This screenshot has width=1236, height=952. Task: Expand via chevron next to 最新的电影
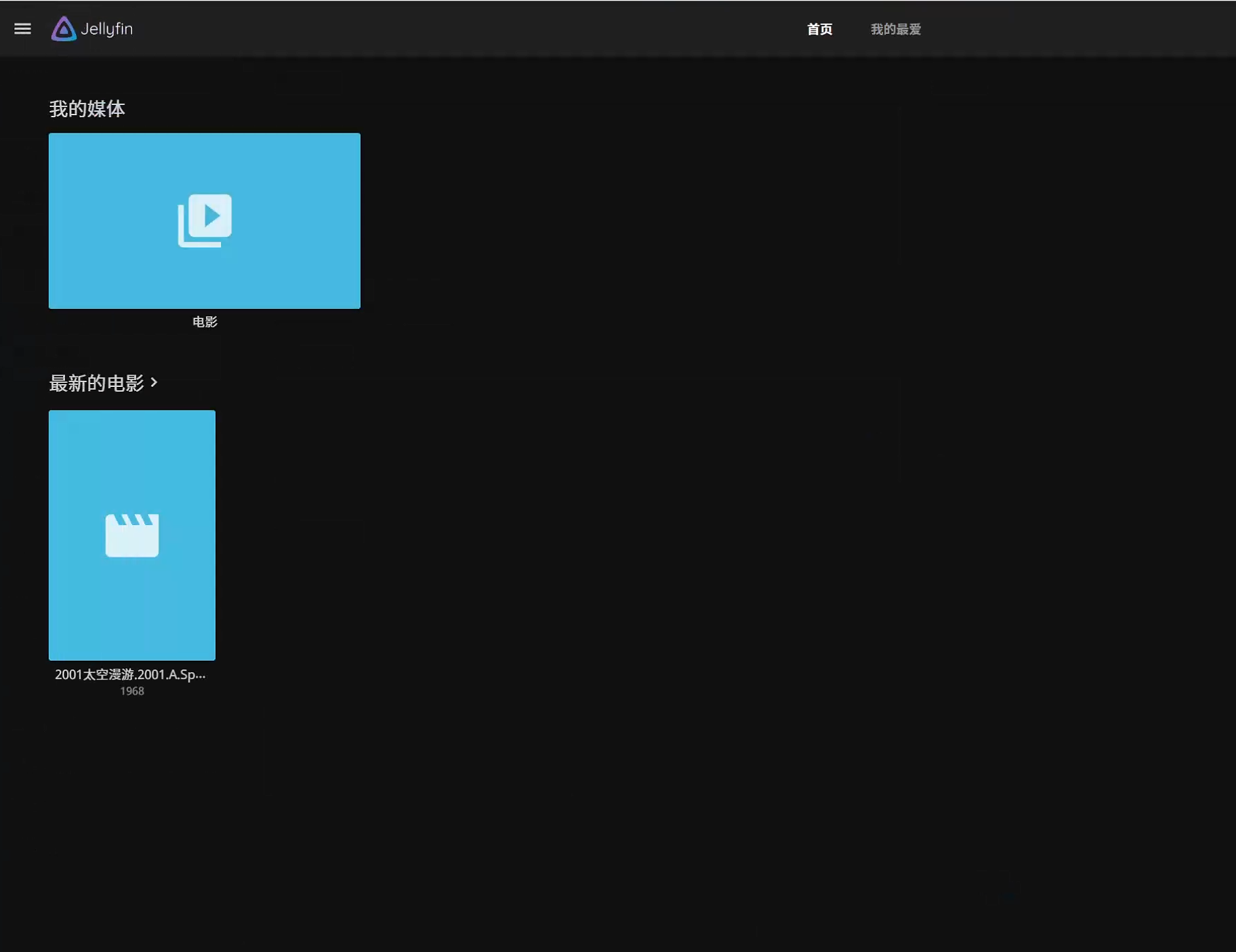click(x=154, y=383)
